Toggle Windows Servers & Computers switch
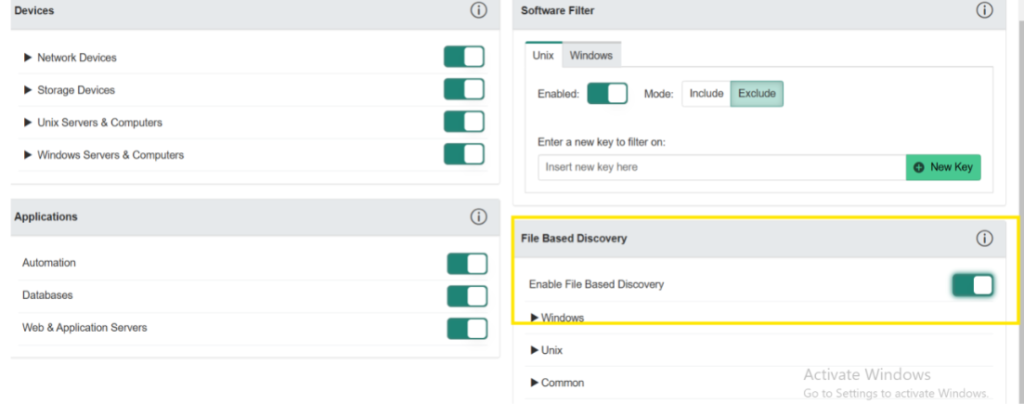The height and width of the screenshot is (417, 1024). point(464,155)
